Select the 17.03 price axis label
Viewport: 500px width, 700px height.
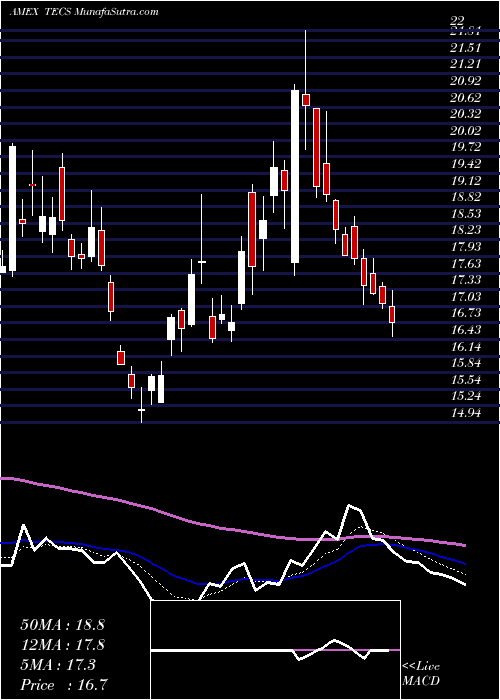point(465,297)
